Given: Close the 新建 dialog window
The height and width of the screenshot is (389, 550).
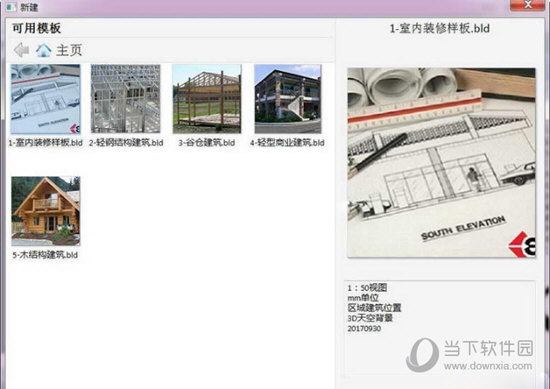Looking at the screenshot, I should [x=528, y=5].
